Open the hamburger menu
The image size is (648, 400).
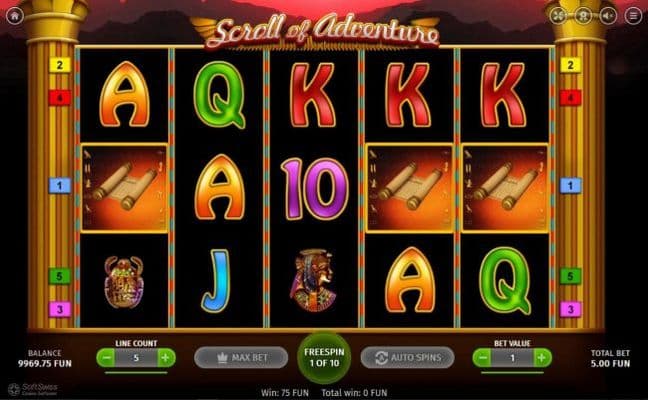click(633, 16)
